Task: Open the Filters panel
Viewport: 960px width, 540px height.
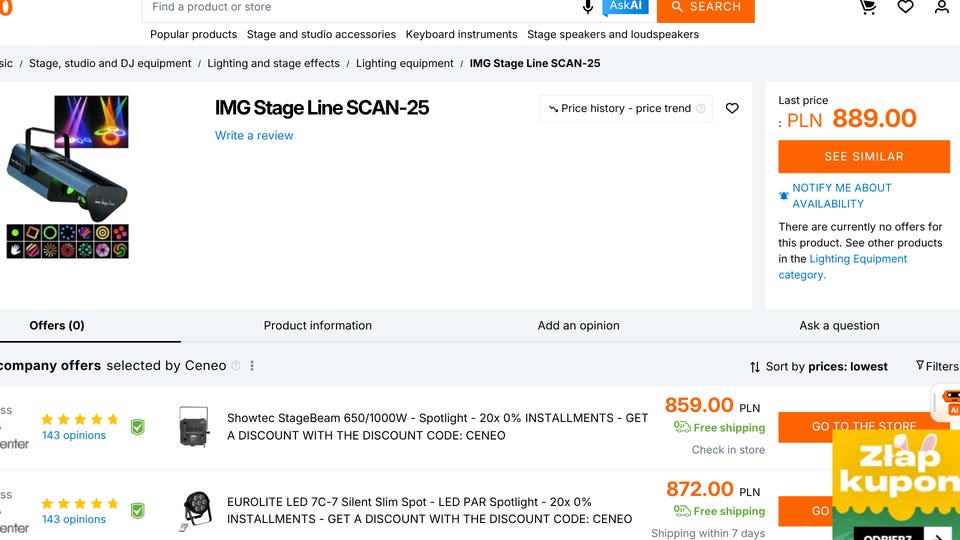Action: coord(937,367)
